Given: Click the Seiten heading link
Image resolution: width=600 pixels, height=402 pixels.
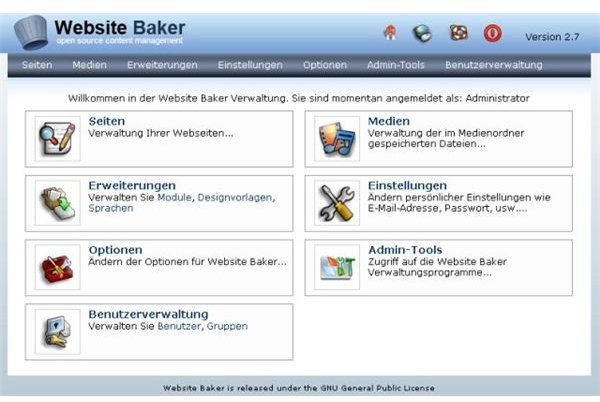Looking at the screenshot, I should (107, 121).
